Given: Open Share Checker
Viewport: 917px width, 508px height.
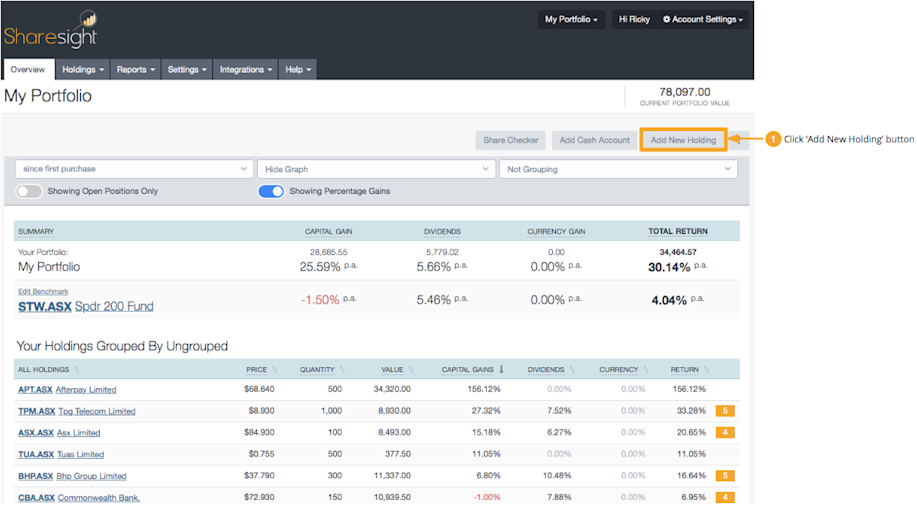Looking at the screenshot, I should (511, 140).
